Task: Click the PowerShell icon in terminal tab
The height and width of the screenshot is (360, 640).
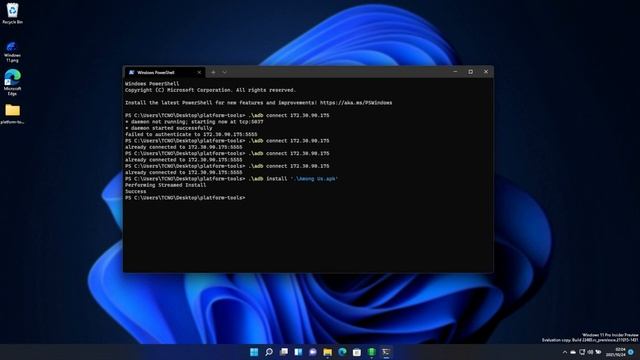Action: (x=131, y=72)
